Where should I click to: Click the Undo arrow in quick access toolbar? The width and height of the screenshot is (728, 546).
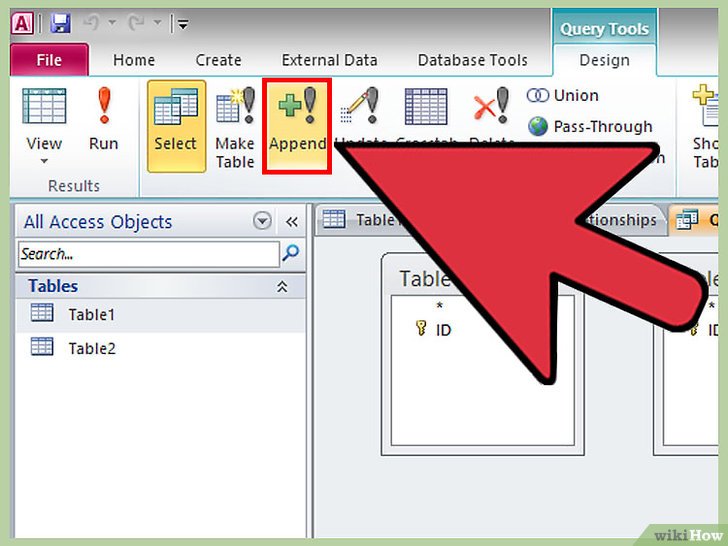click(91, 22)
